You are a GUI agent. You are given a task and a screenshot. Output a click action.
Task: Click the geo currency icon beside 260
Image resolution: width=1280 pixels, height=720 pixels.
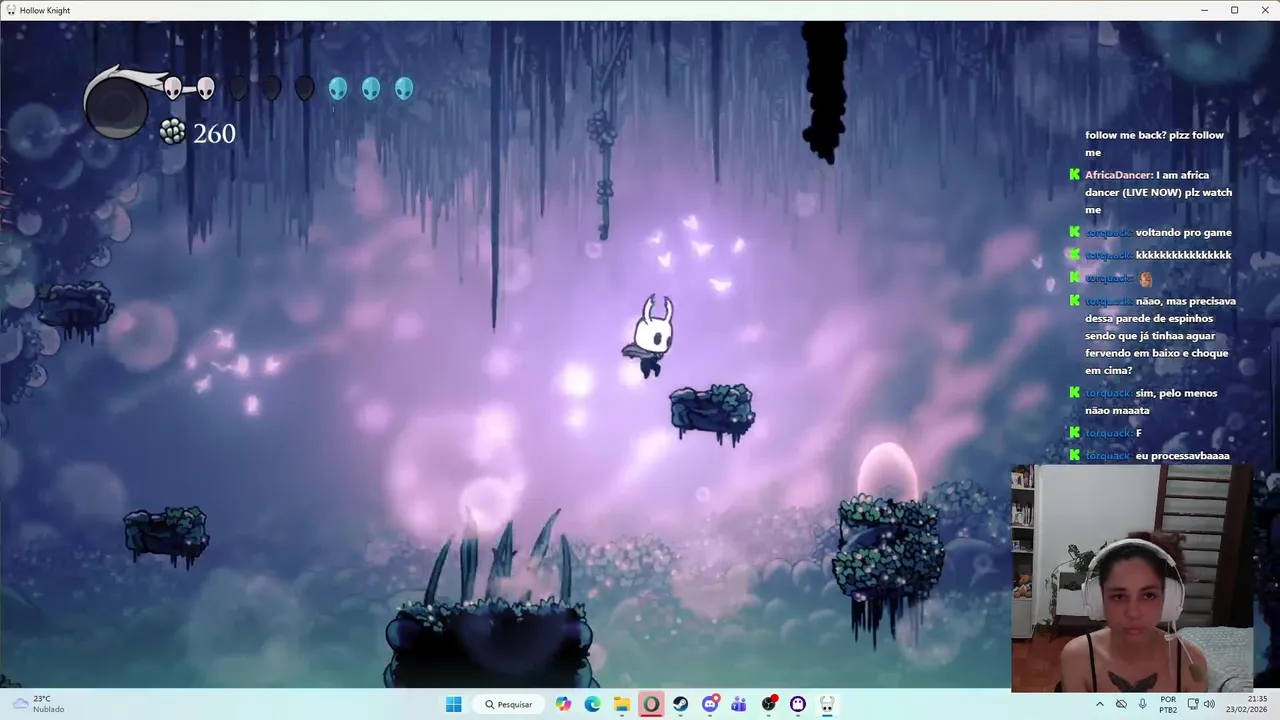173,132
